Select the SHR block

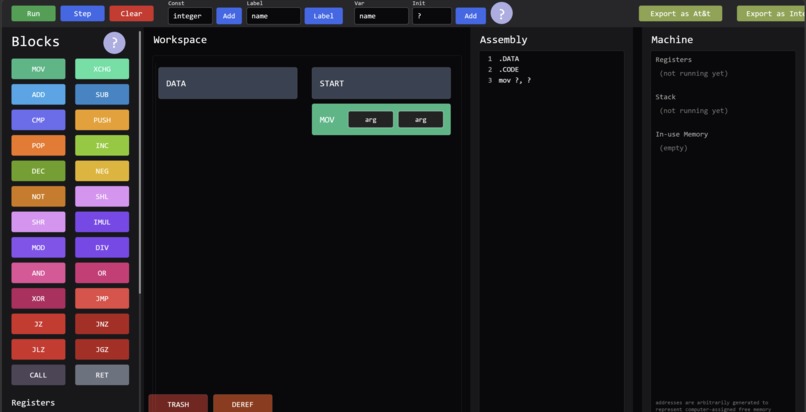point(39,222)
